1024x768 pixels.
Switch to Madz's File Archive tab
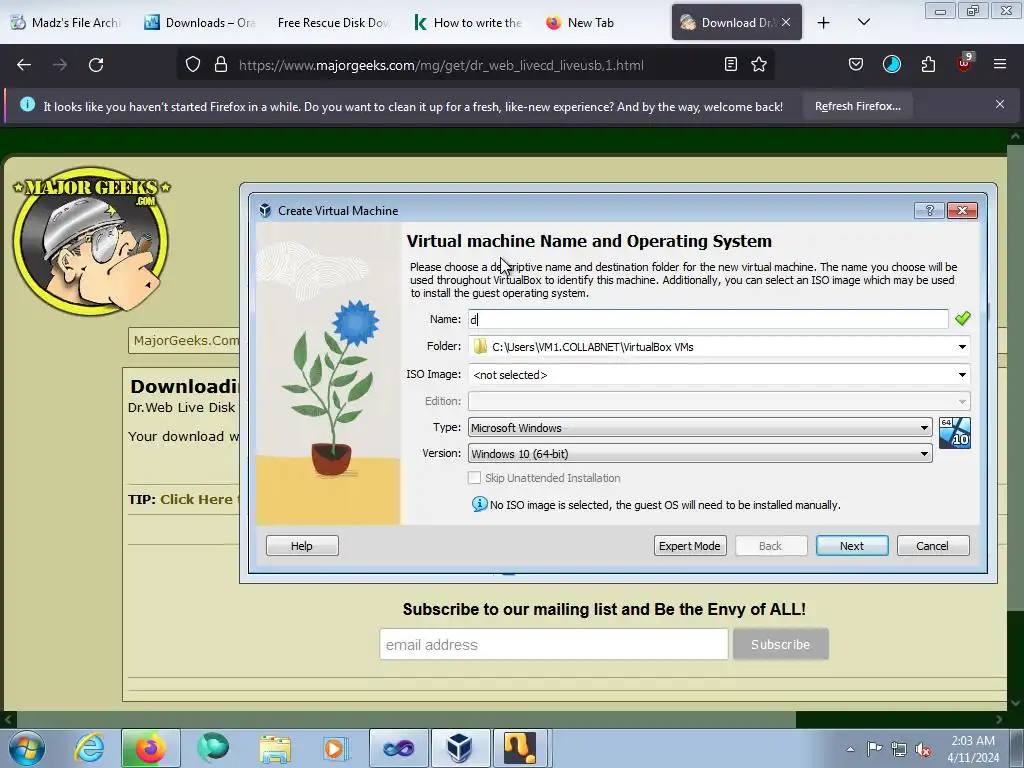(x=66, y=23)
